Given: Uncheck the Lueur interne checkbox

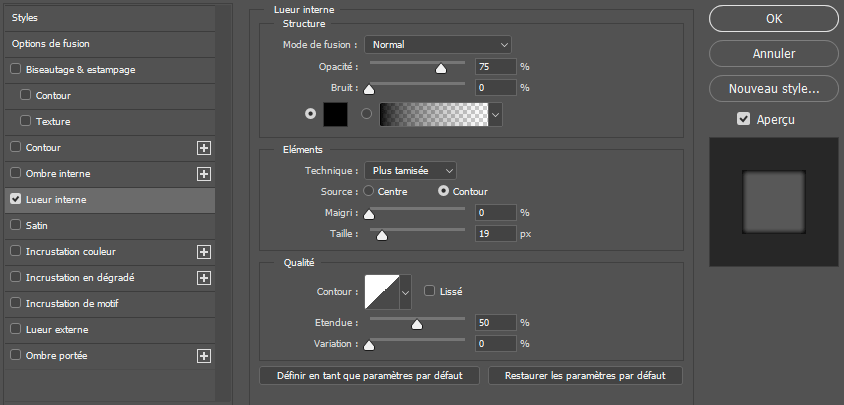Looking at the screenshot, I should pos(15,200).
